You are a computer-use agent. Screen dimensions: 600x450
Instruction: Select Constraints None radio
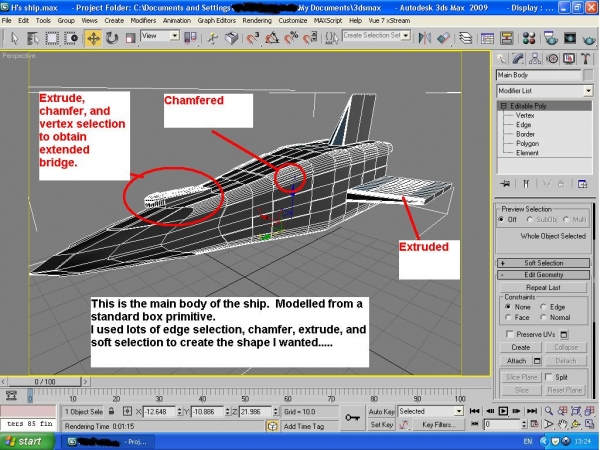(508, 307)
